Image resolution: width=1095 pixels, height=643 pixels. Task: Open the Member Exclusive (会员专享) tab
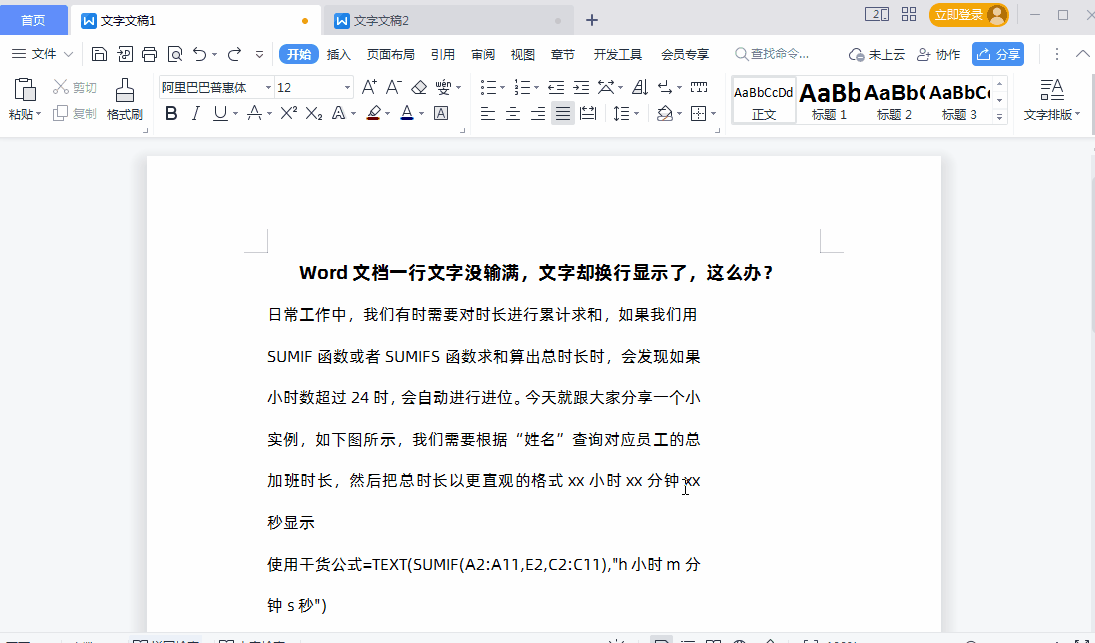click(685, 54)
